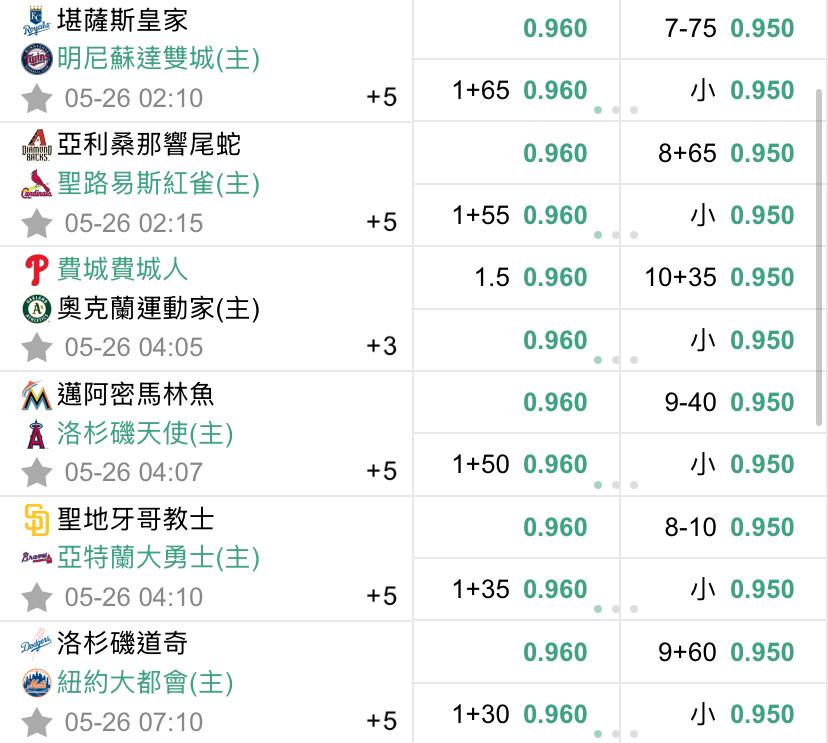Screen dimensions: 828x743
Task: Click the Miami Marlins team logo
Action: coord(35,396)
